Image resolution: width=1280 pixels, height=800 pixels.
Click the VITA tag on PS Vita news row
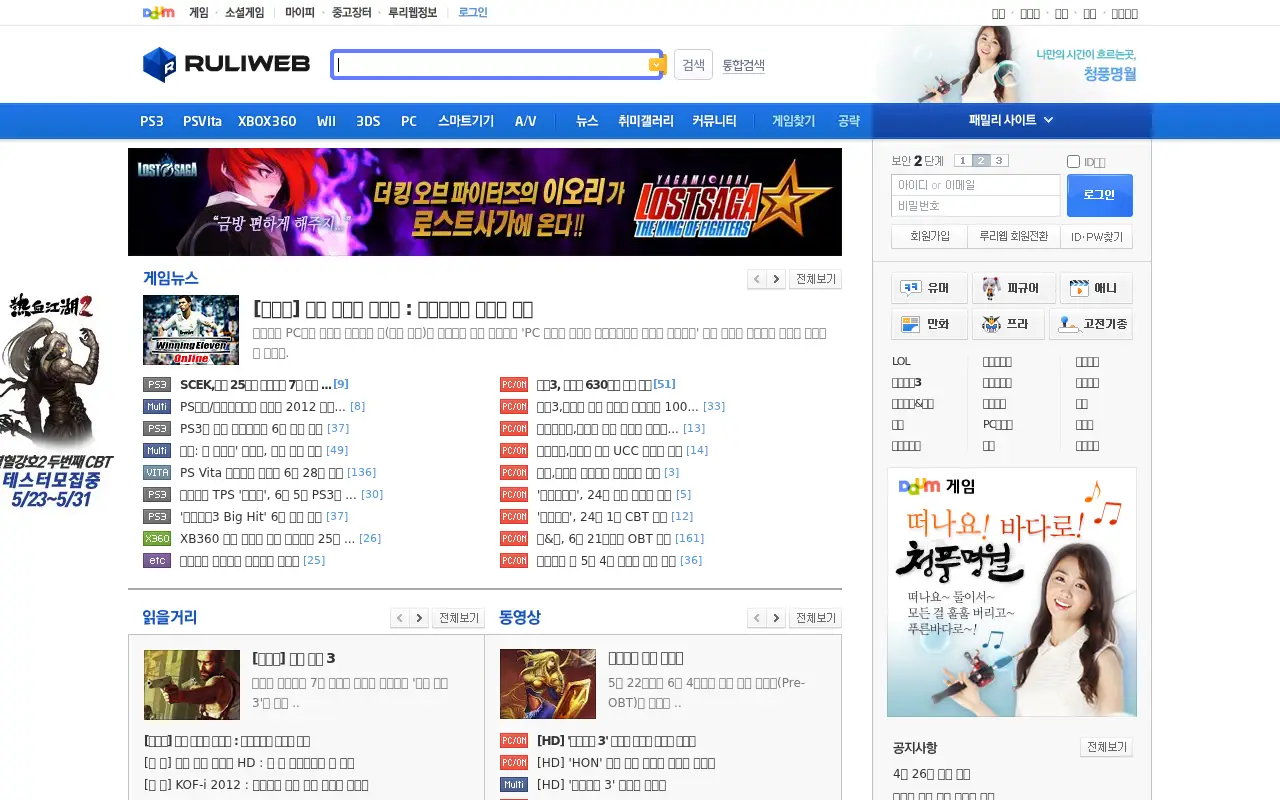point(157,472)
